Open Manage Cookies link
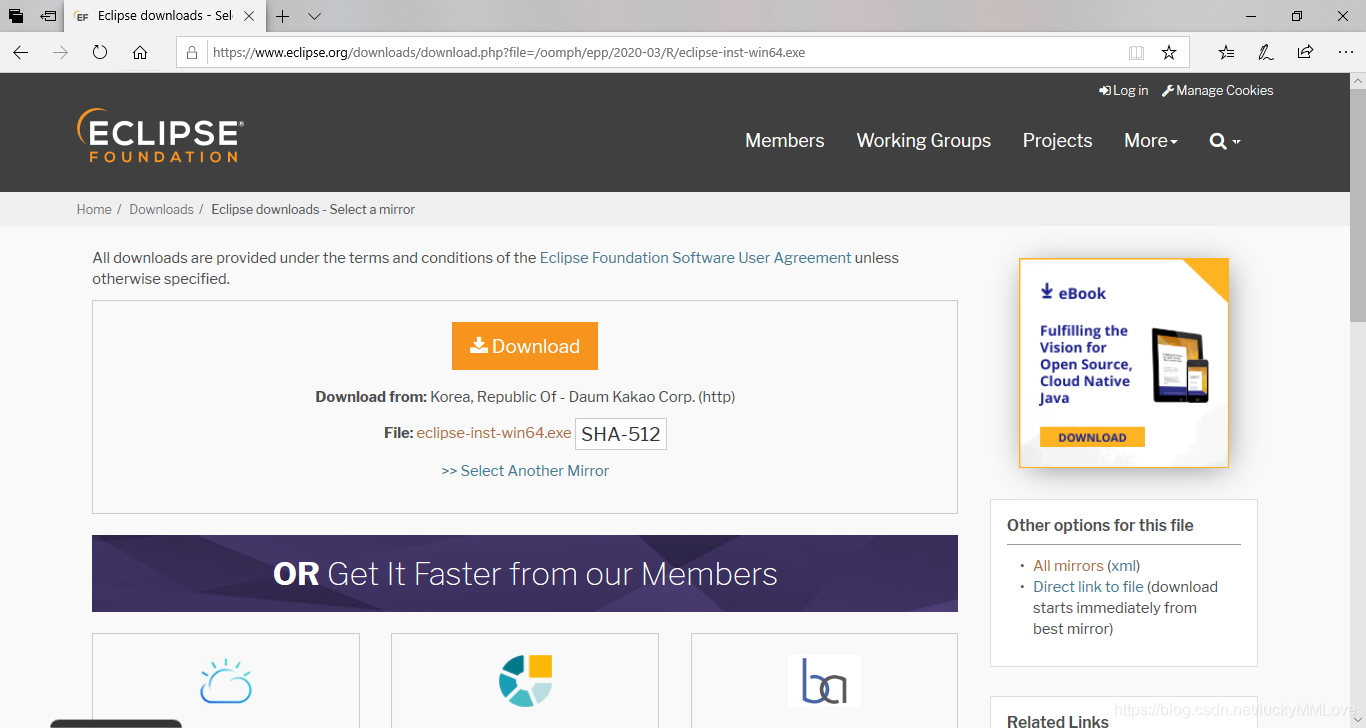This screenshot has height=728, width=1366. click(x=1217, y=90)
